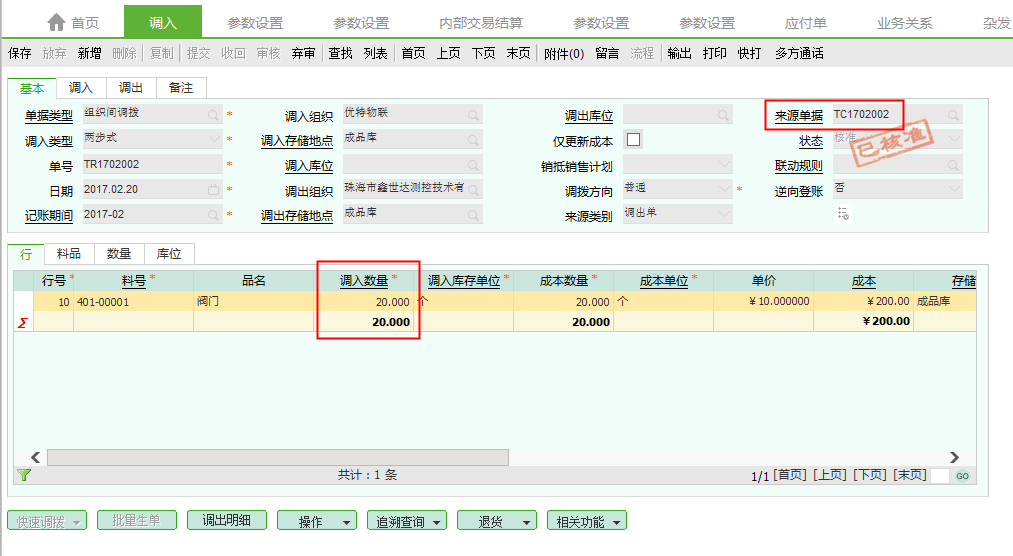Click the small settings icon below 逆向登账
The width and height of the screenshot is (1013, 556).
[x=843, y=213]
